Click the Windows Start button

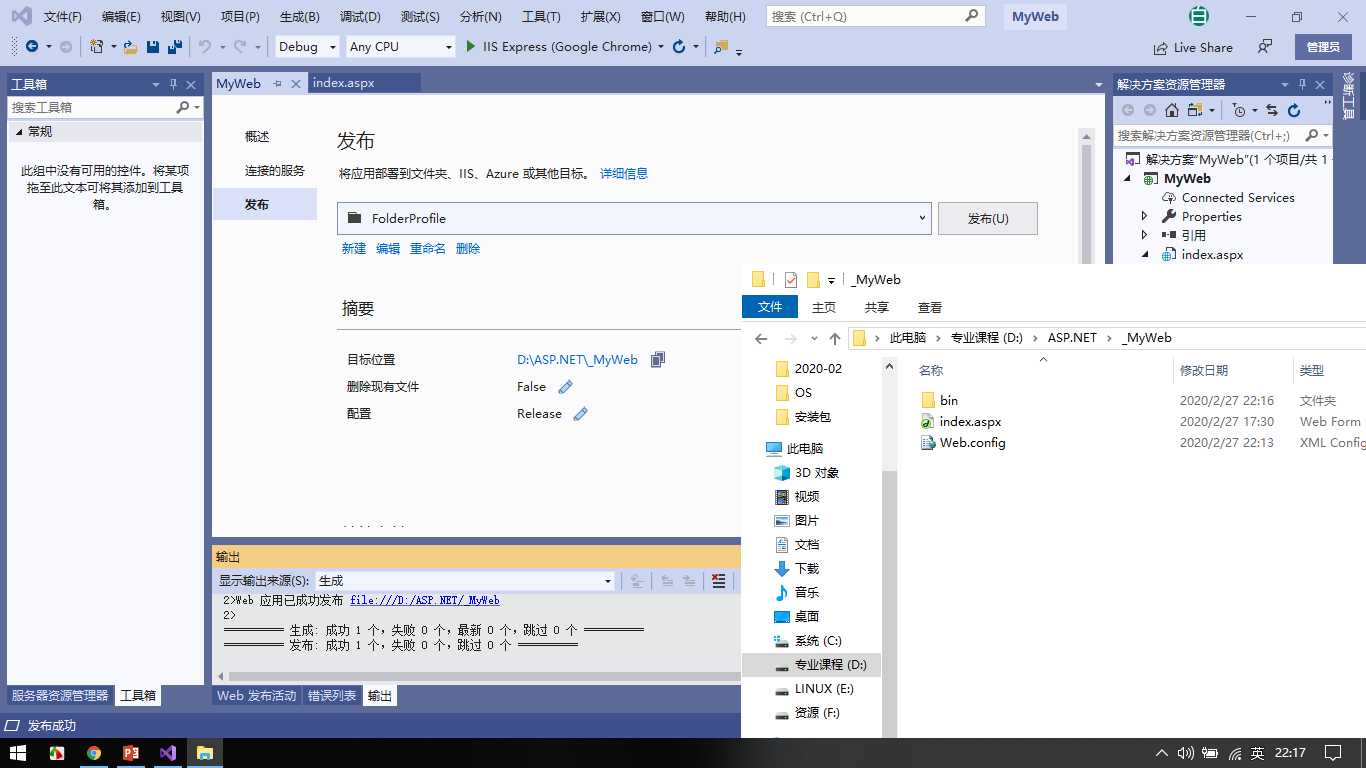pos(18,753)
